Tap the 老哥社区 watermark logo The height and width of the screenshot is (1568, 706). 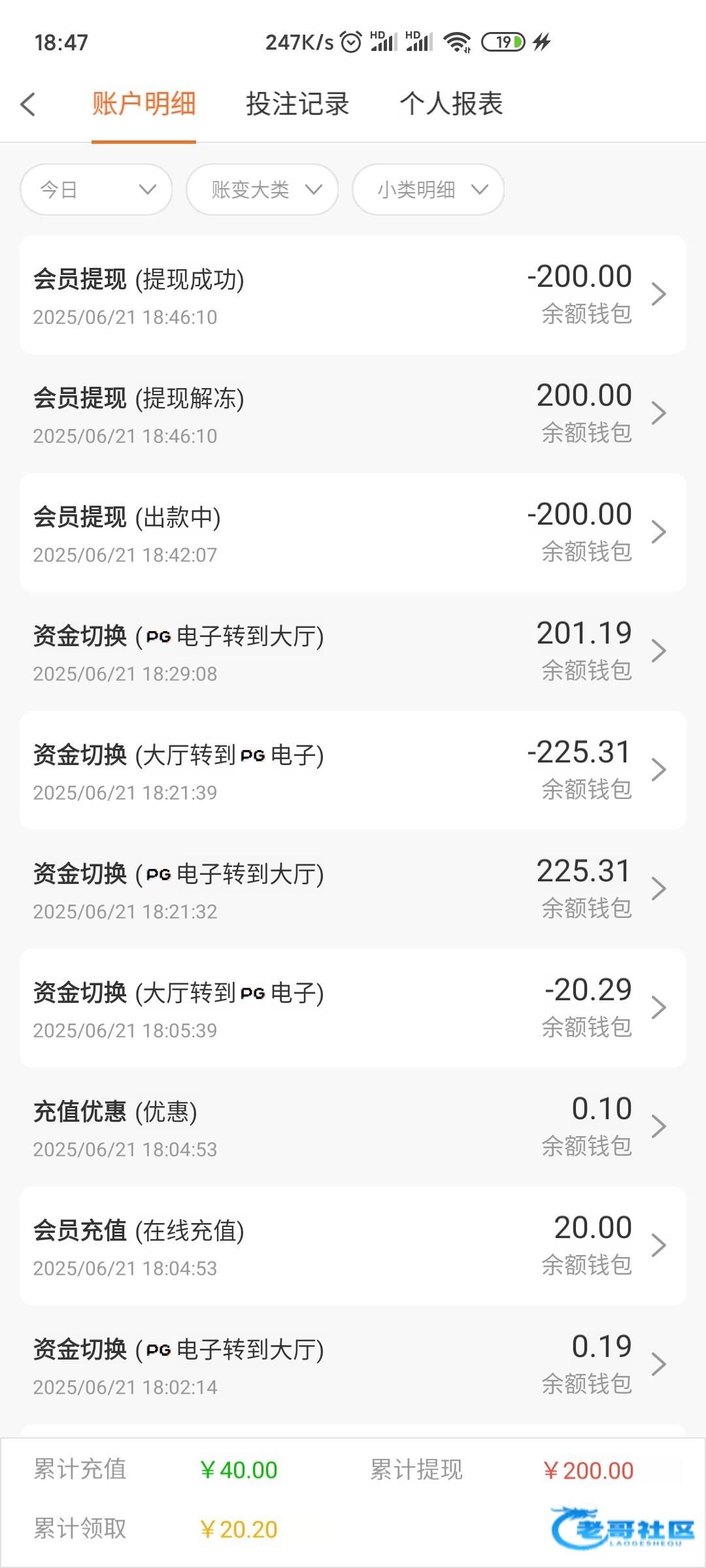(x=622, y=1527)
